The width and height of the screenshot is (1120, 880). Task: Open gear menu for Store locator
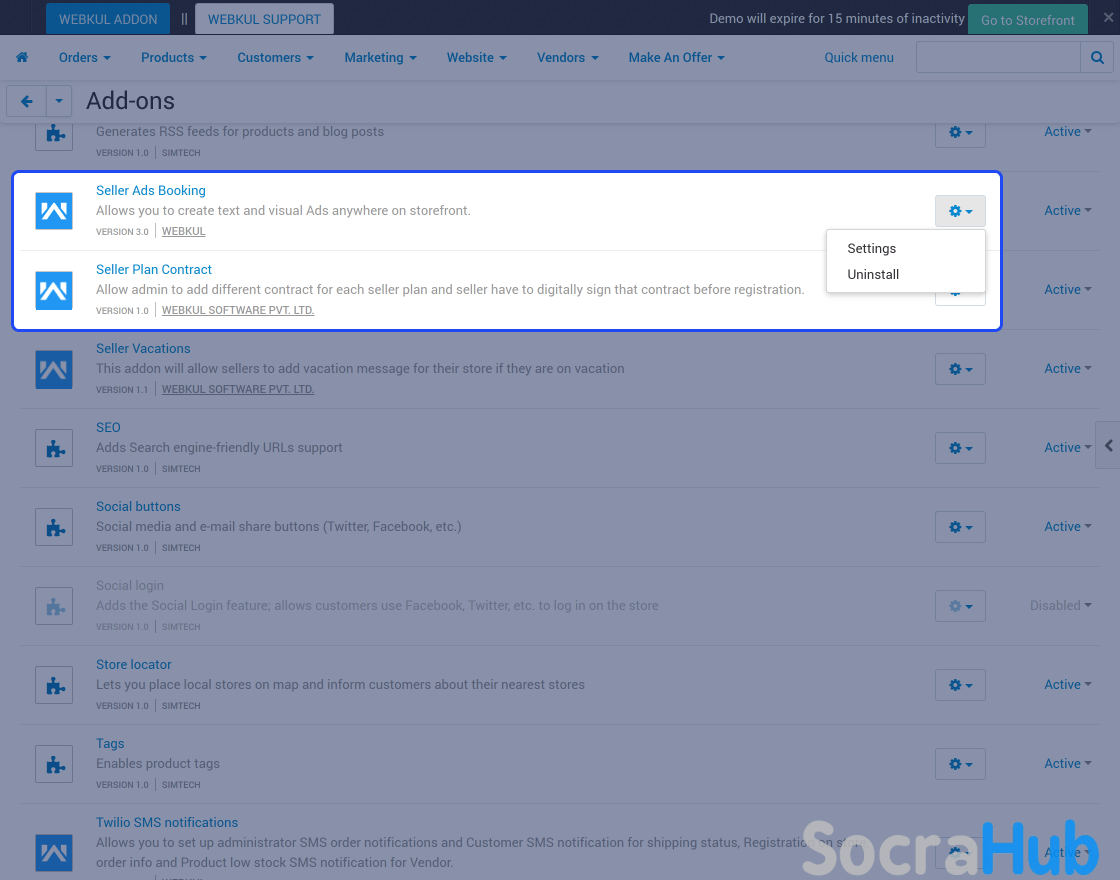click(x=960, y=685)
